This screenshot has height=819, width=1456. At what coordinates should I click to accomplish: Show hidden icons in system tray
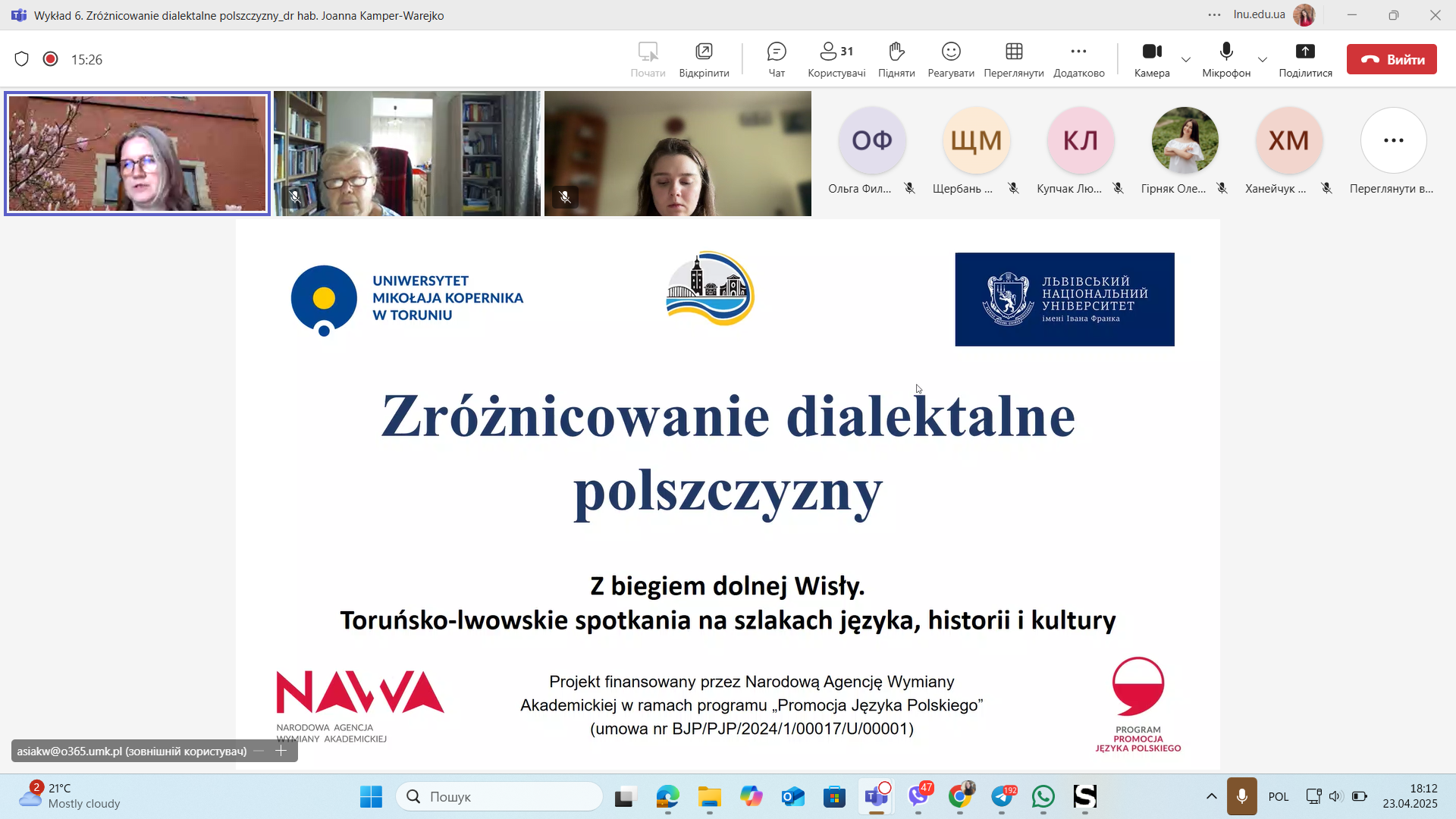pos(1212,796)
